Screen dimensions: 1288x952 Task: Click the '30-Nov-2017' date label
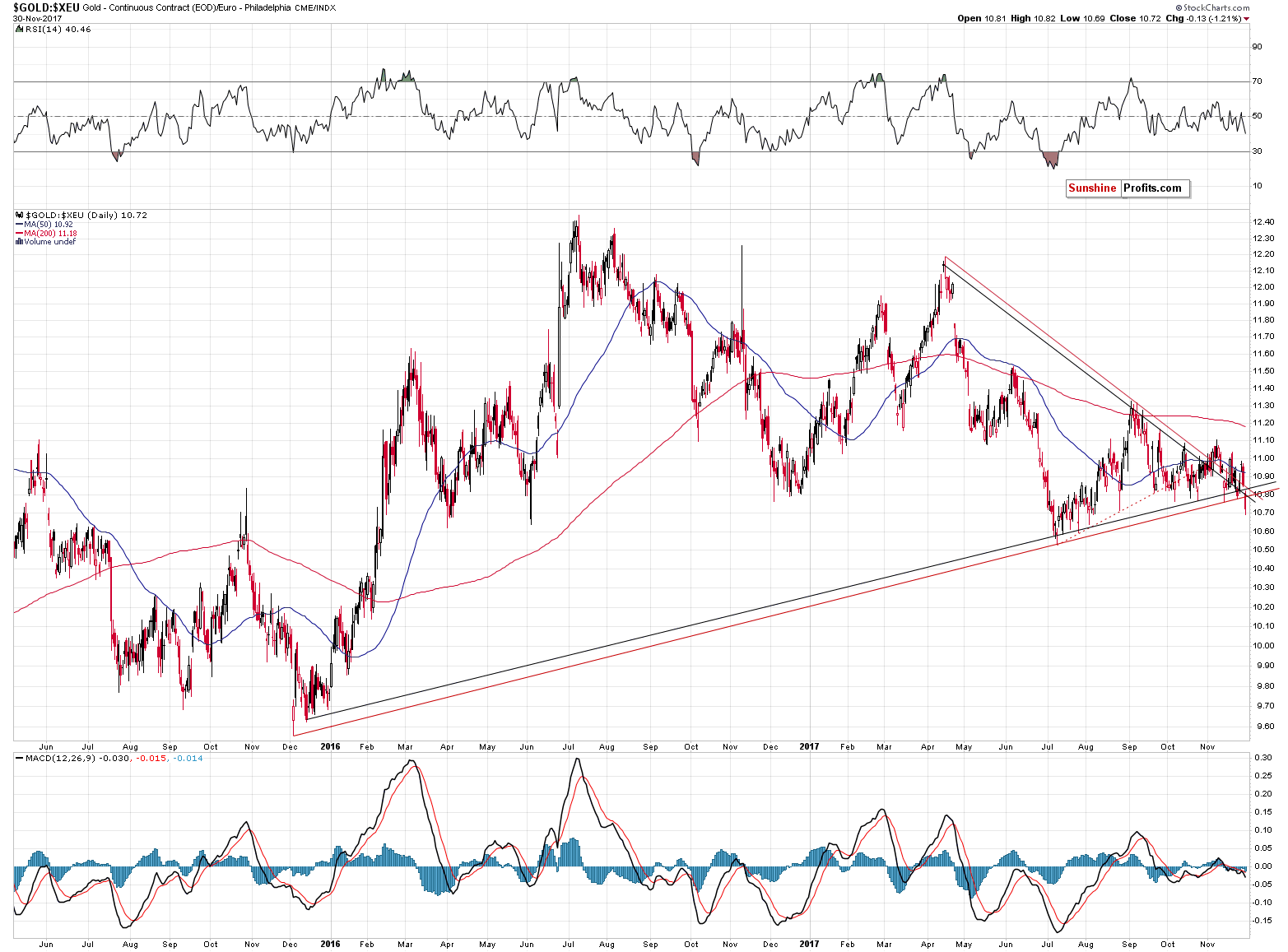coord(36,18)
